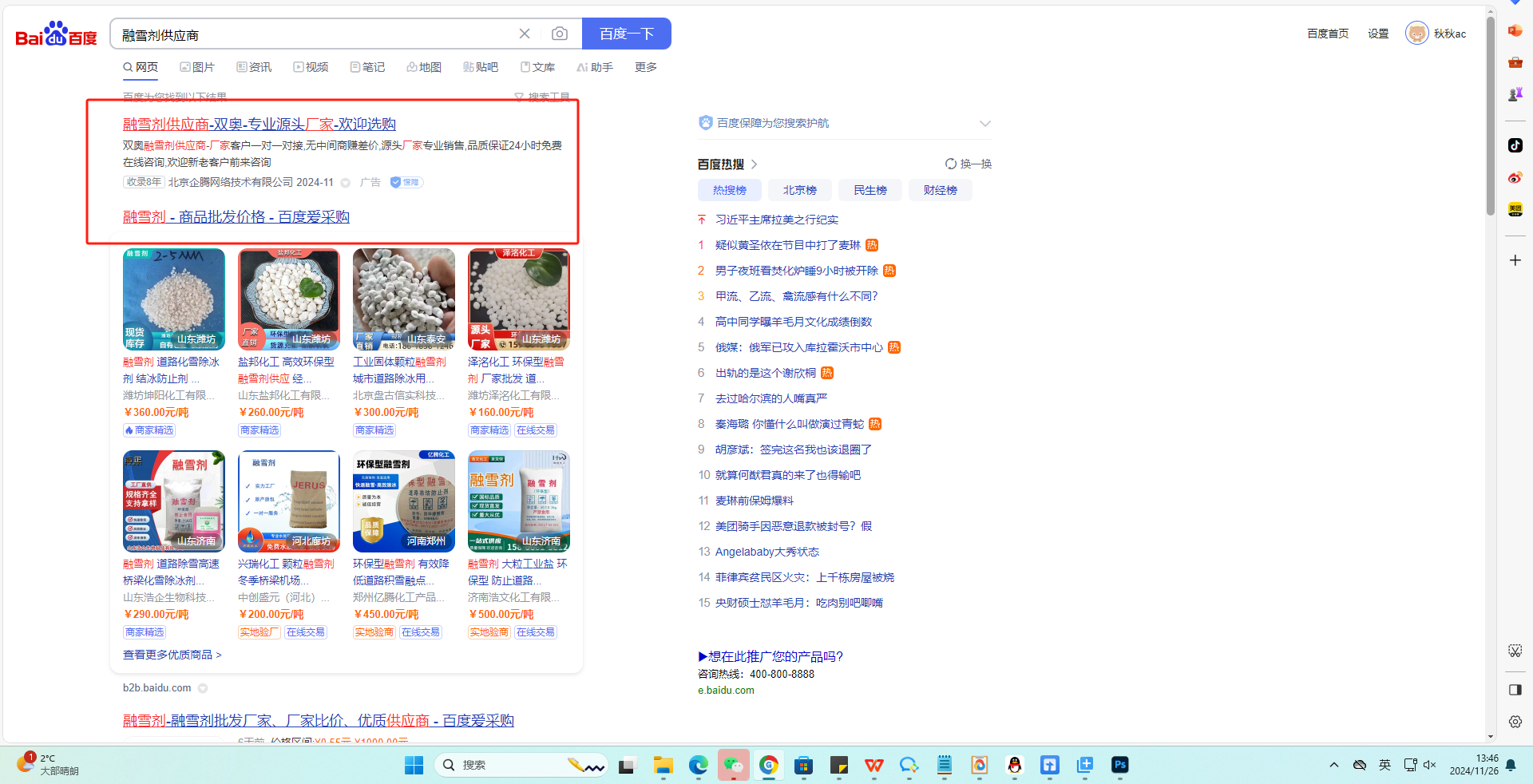1533x784 pixels.
Task: Toggle the 英 input language indicator
Action: (1384, 765)
